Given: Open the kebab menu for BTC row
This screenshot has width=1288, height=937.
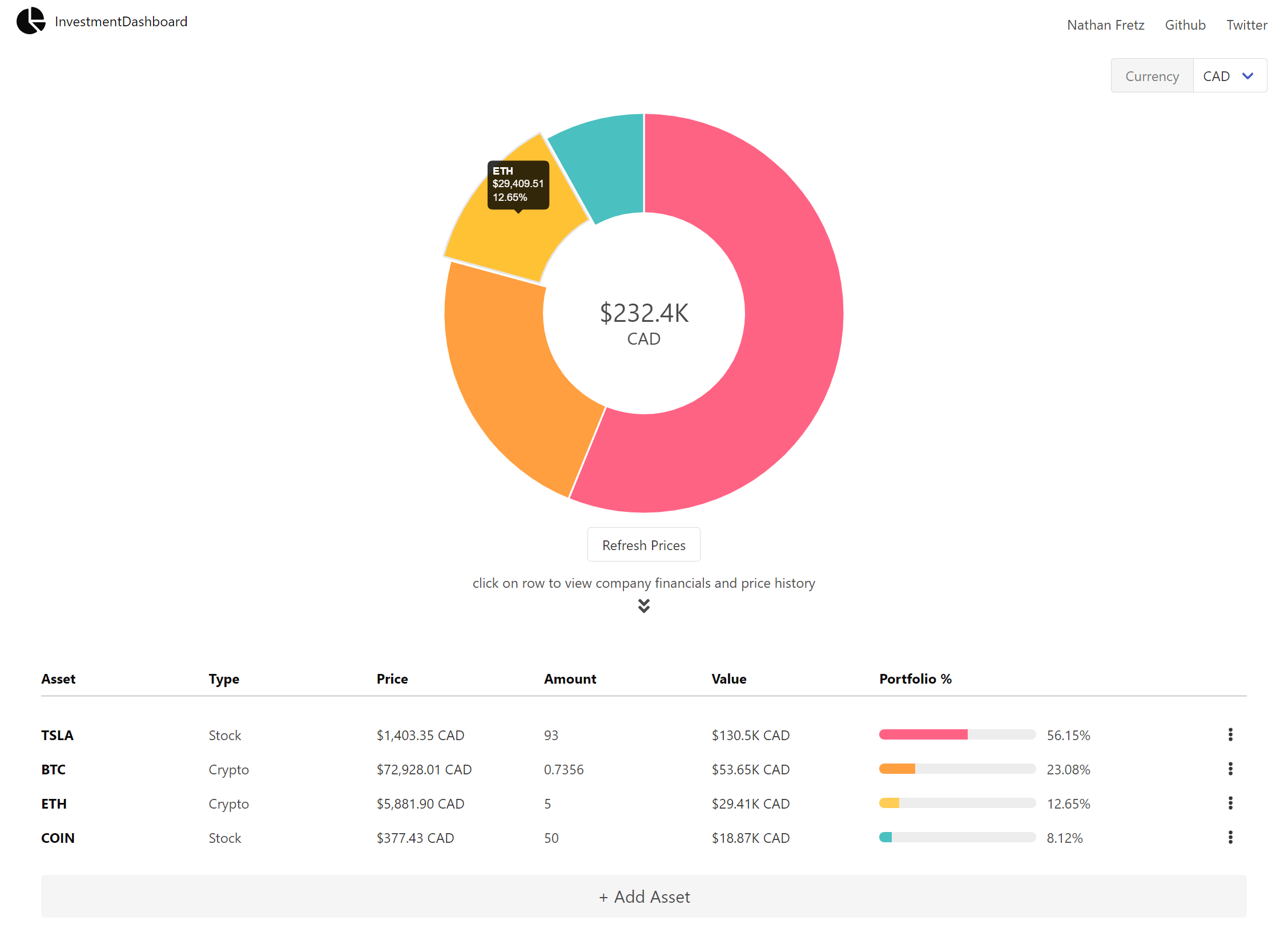Looking at the screenshot, I should [1230, 769].
